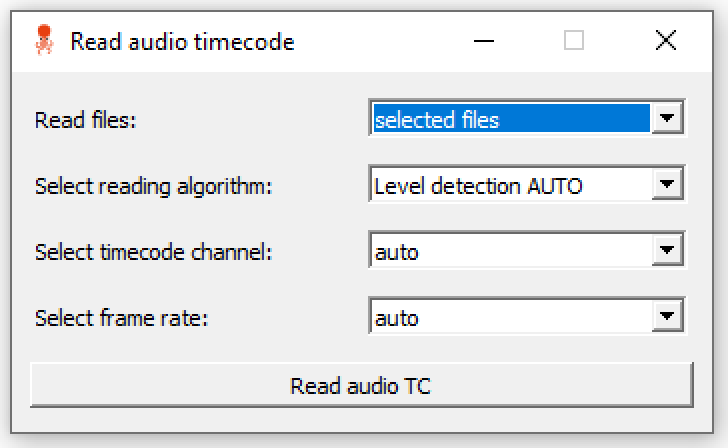Close the Read audio timecode dialog
The width and height of the screenshot is (728, 448).
pos(665,41)
